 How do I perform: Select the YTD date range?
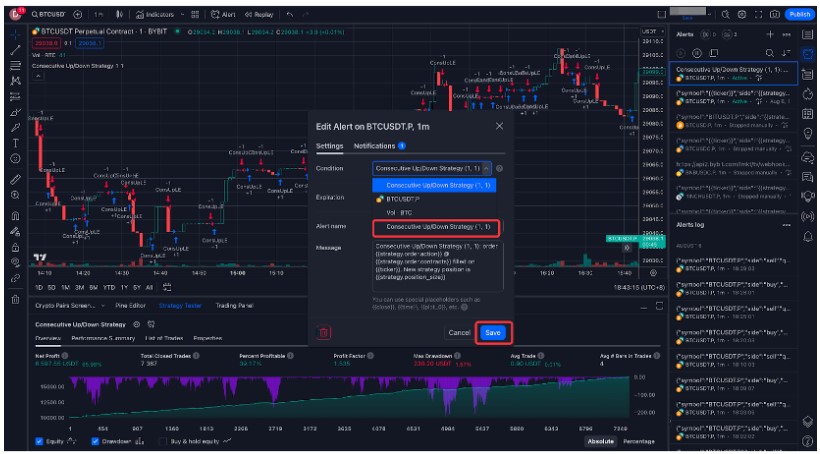pyautogui.click(x=109, y=288)
